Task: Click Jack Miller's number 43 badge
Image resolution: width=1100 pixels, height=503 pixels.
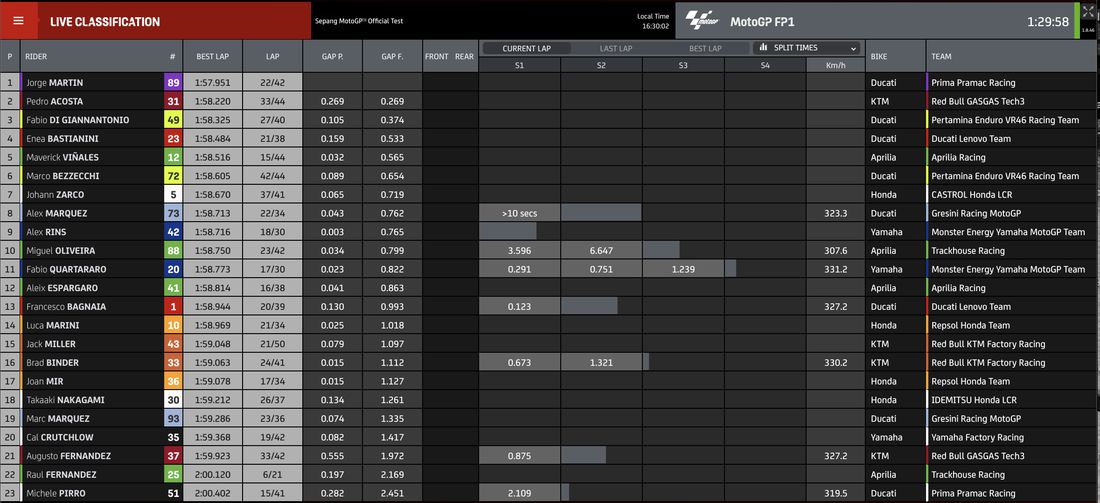Action: pyautogui.click(x=173, y=344)
